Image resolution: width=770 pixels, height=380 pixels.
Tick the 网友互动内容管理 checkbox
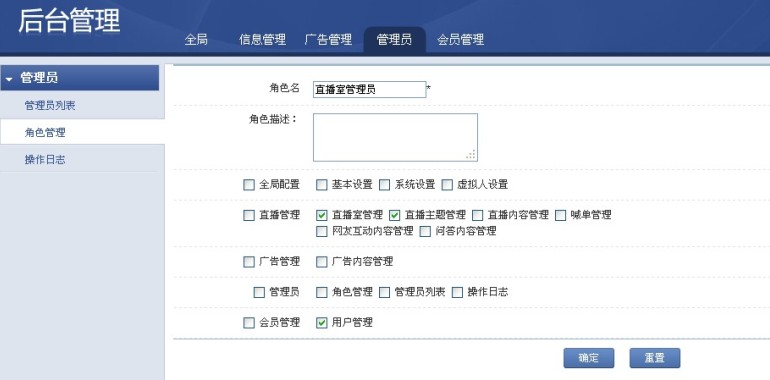[322, 231]
